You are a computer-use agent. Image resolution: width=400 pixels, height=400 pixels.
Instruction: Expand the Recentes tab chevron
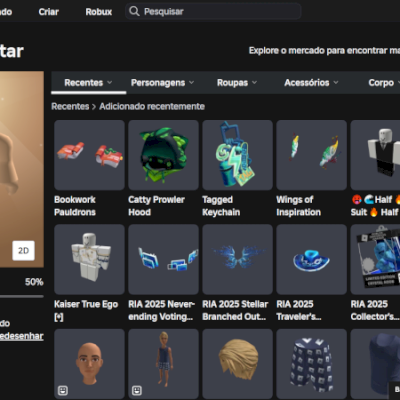click(x=110, y=82)
